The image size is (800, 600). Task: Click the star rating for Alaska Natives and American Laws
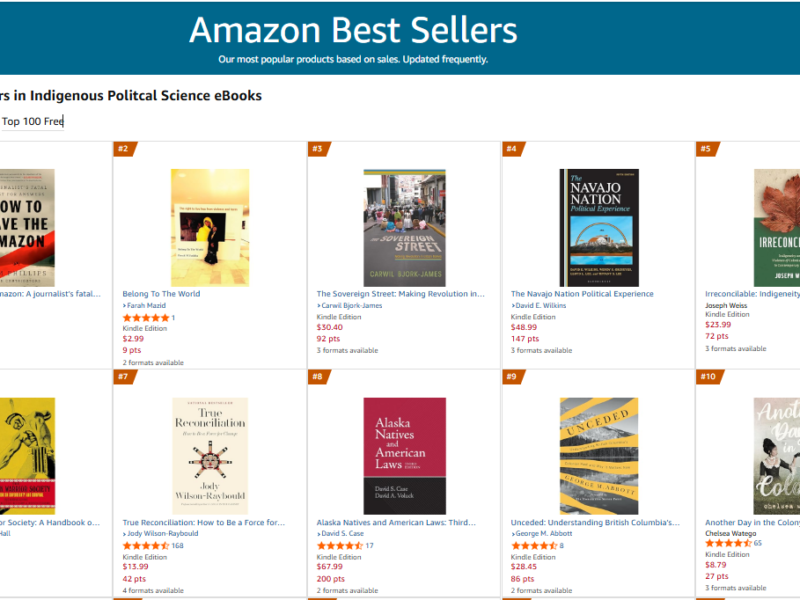pyautogui.click(x=338, y=545)
